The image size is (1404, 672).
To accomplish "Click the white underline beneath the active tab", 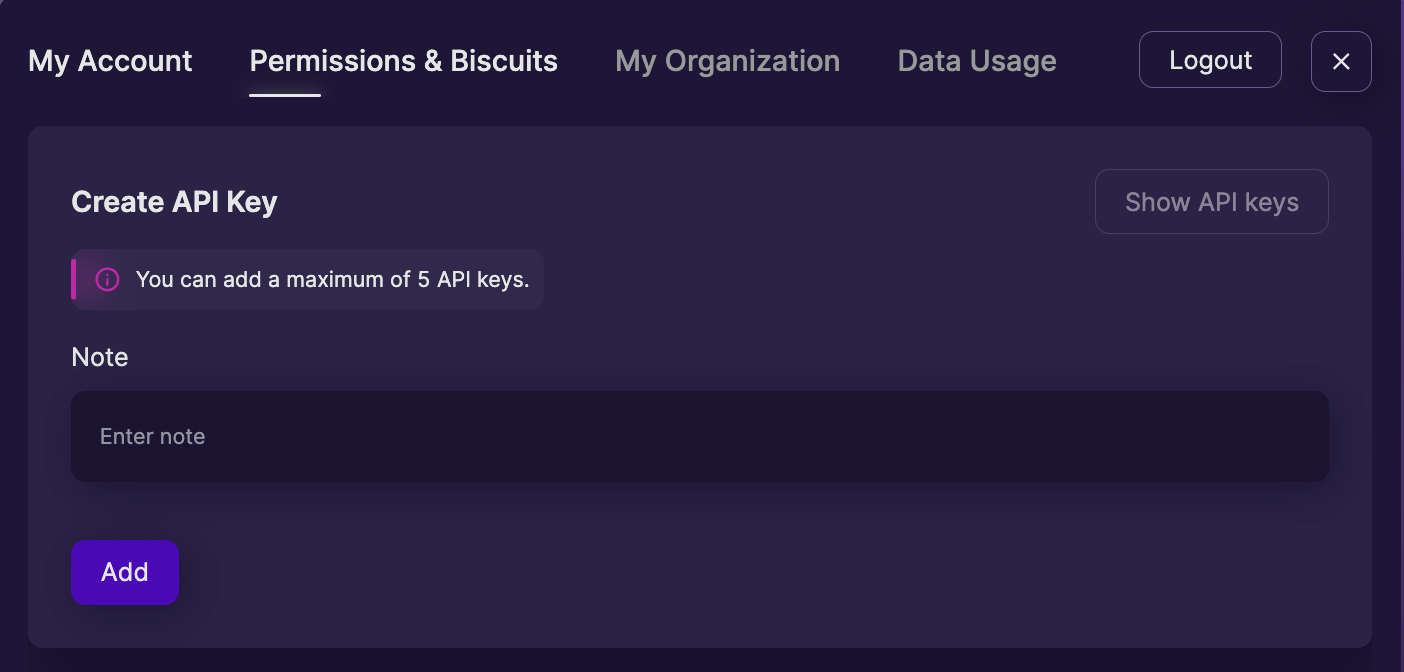I will coord(285,95).
